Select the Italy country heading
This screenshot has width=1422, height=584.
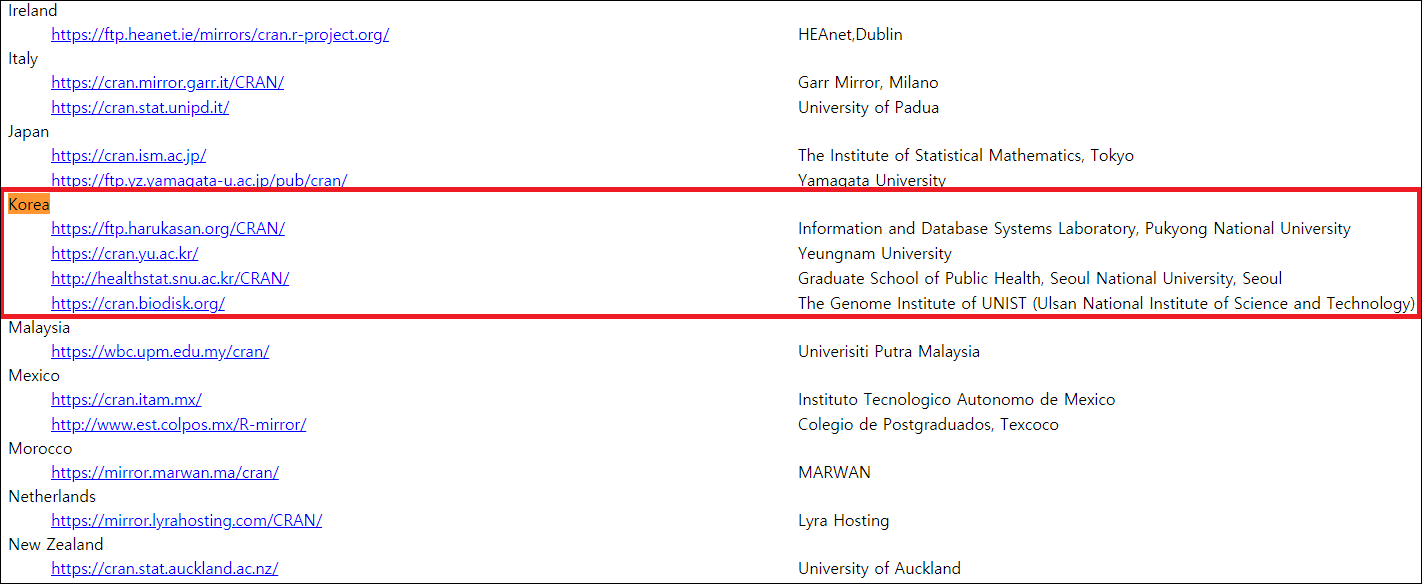23,58
